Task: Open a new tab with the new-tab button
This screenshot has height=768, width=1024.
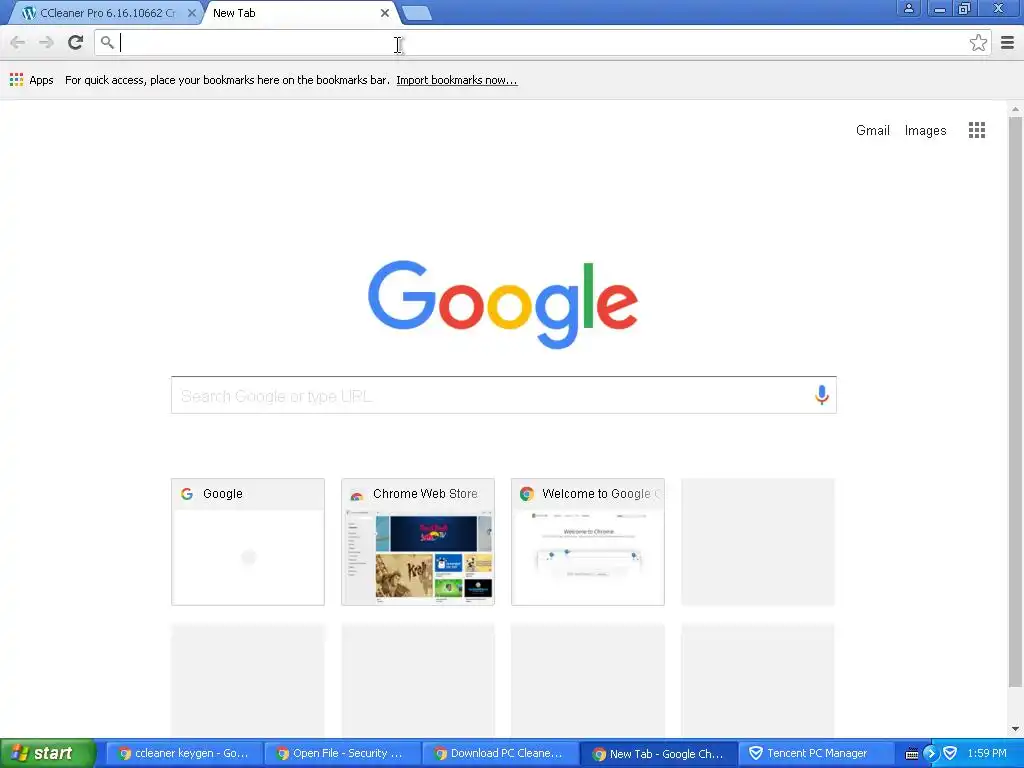Action: 417,13
